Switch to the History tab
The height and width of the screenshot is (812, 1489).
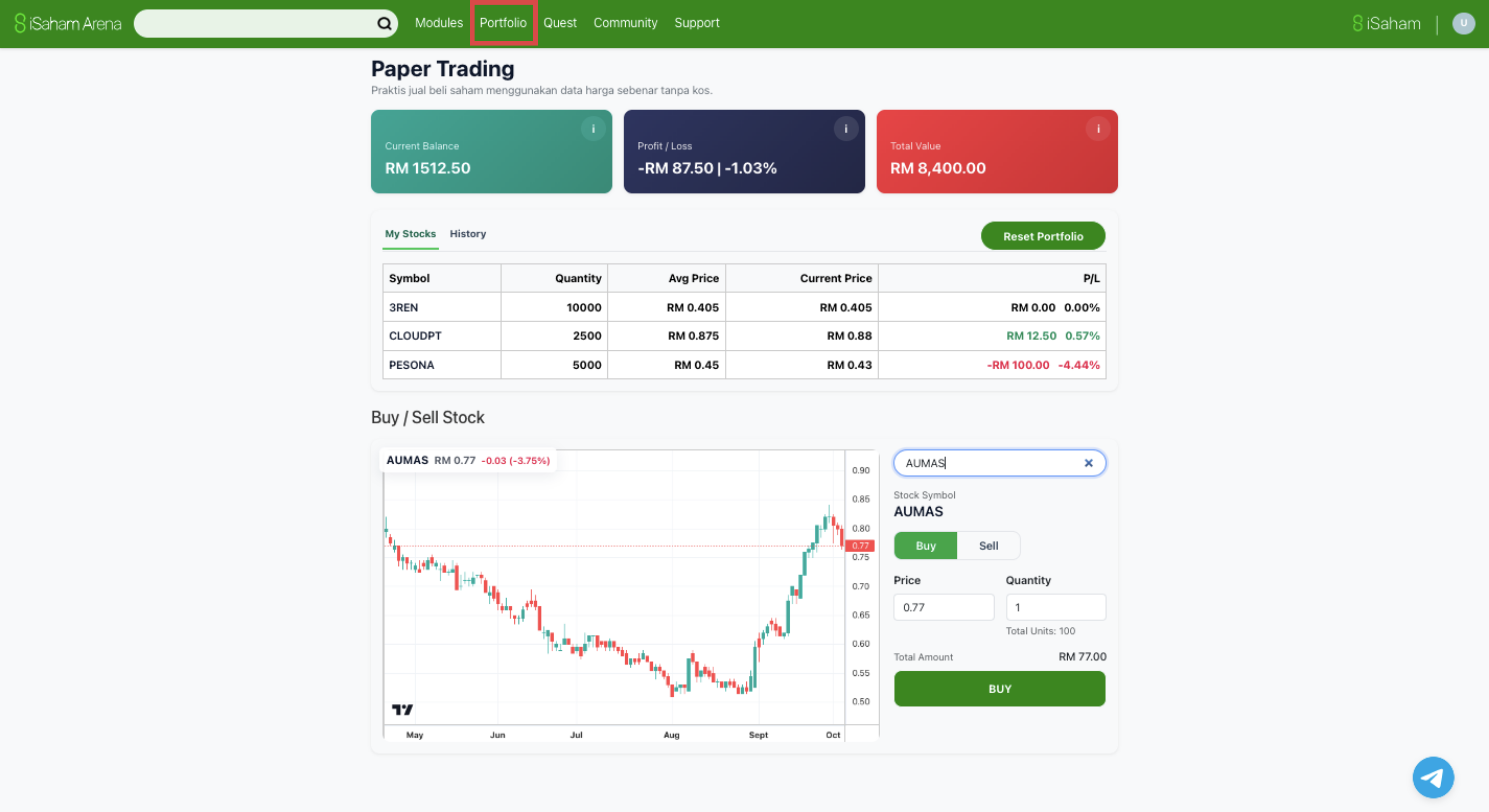coord(468,234)
